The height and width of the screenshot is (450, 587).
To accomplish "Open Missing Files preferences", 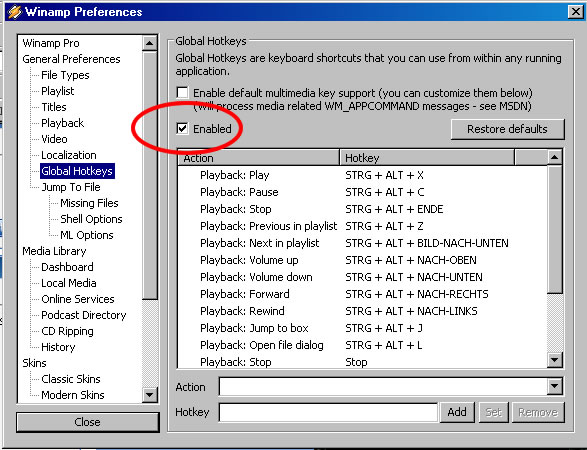I will click(89, 203).
